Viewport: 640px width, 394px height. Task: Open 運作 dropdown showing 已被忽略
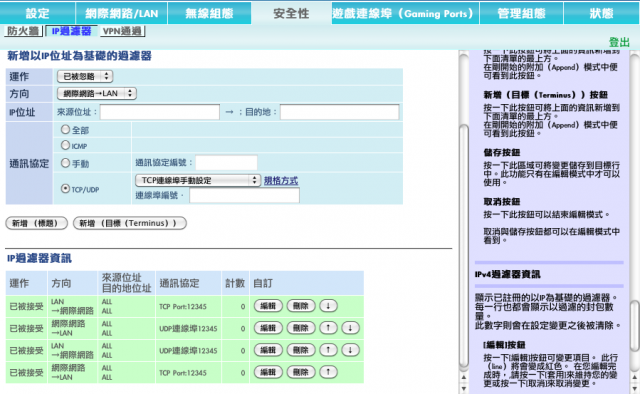click(85, 76)
